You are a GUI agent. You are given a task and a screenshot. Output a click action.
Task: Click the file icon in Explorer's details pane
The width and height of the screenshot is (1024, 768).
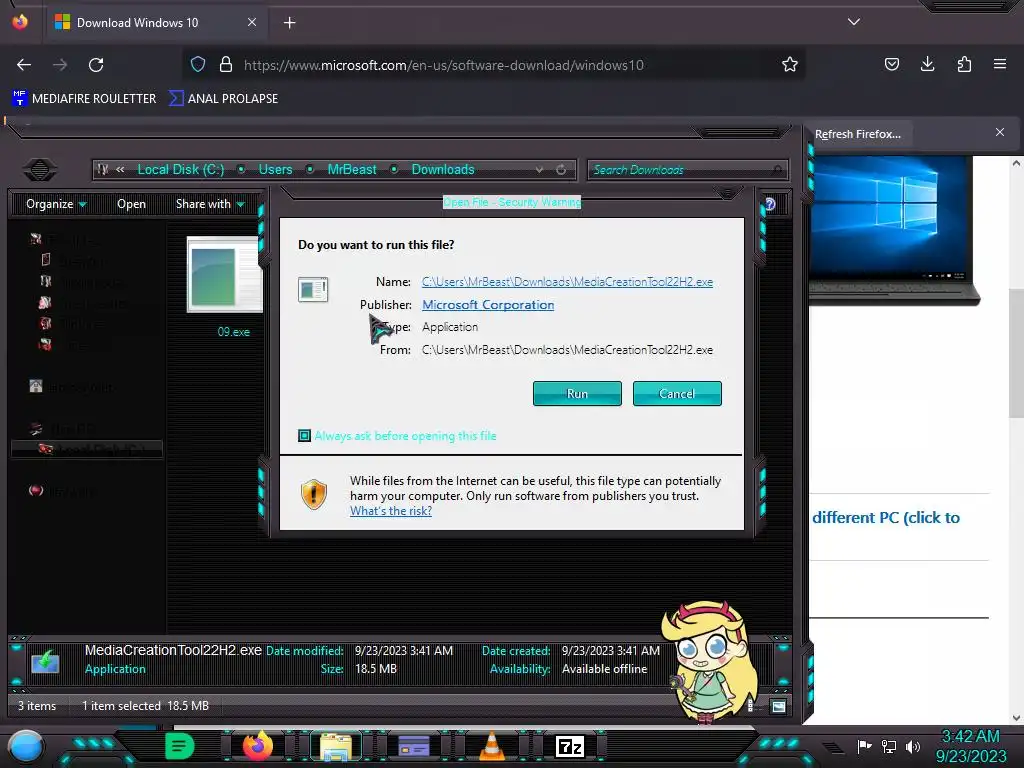click(45, 661)
